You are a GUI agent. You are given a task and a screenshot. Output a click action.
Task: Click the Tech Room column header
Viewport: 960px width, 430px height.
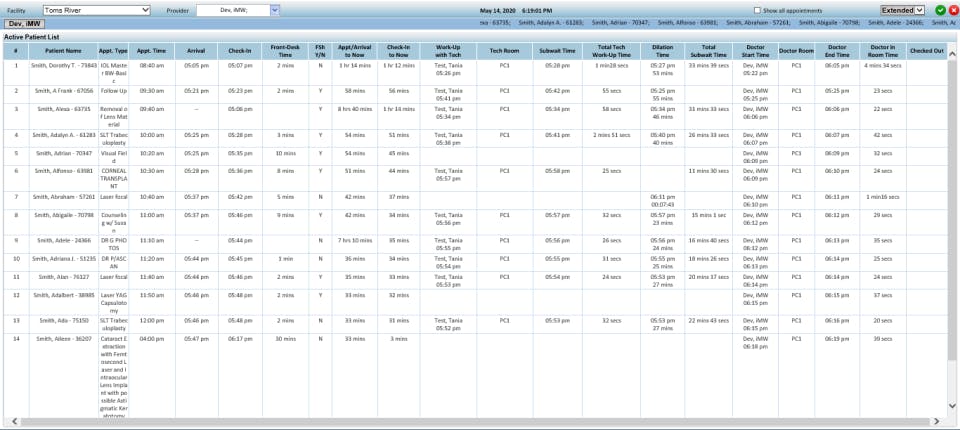pos(504,51)
